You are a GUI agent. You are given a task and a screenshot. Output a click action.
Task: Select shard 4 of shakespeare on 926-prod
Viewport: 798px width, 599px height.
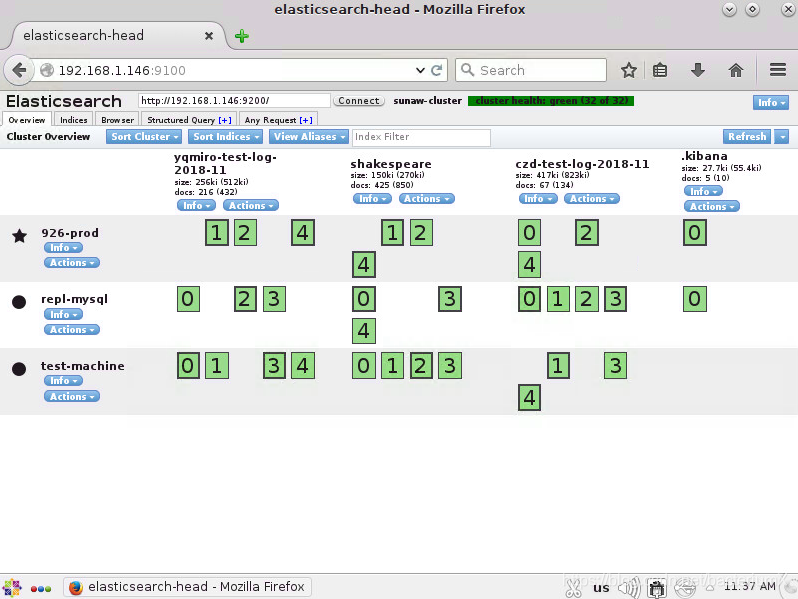tap(364, 265)
